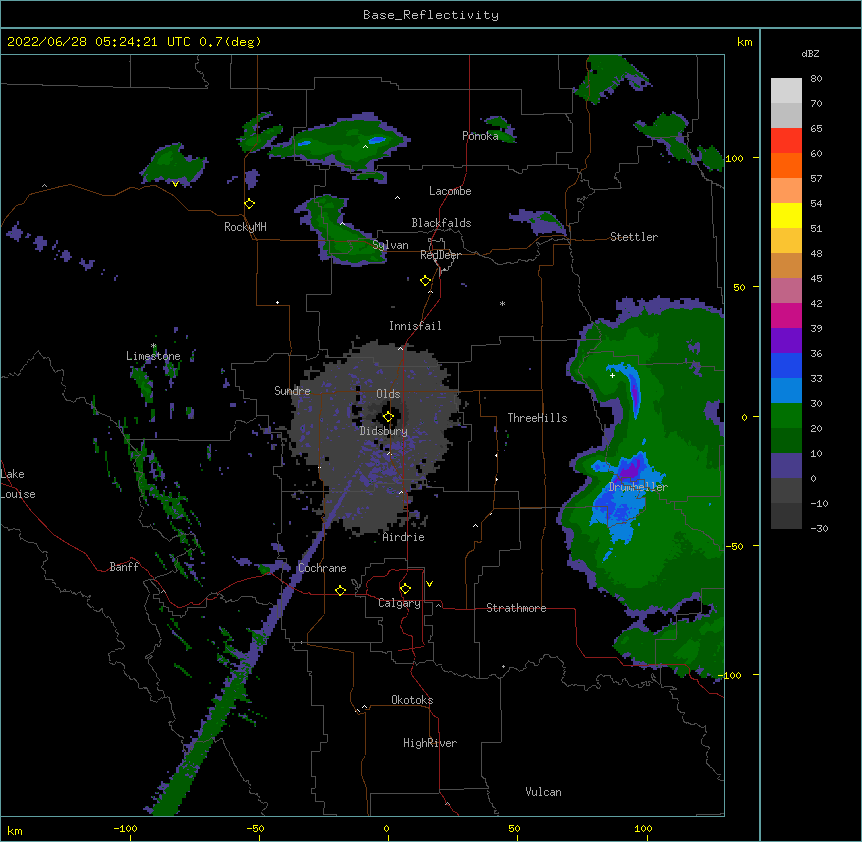Image resolution: width=862 pixels, height=842 pixels.
Task: Pick the yellow 51–54 dBZ legend swatch
Action: click(x=786, y=215)
